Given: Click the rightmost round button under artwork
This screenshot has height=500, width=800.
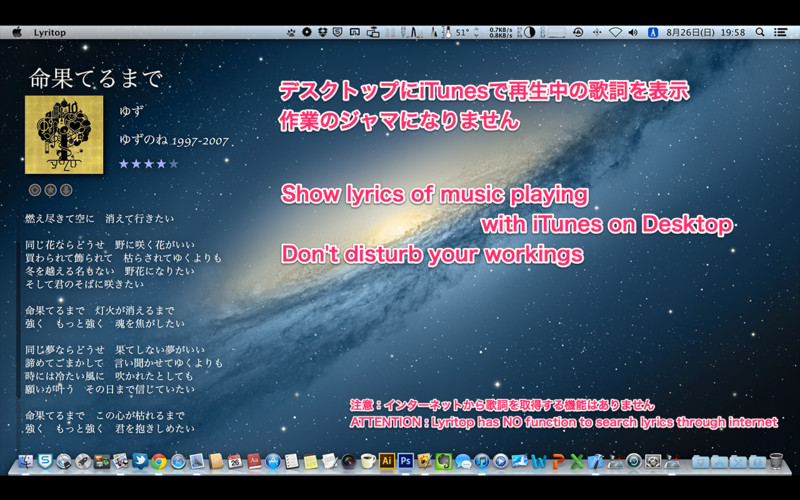Looking at the screenshot, I should click(x=66, y=190).
